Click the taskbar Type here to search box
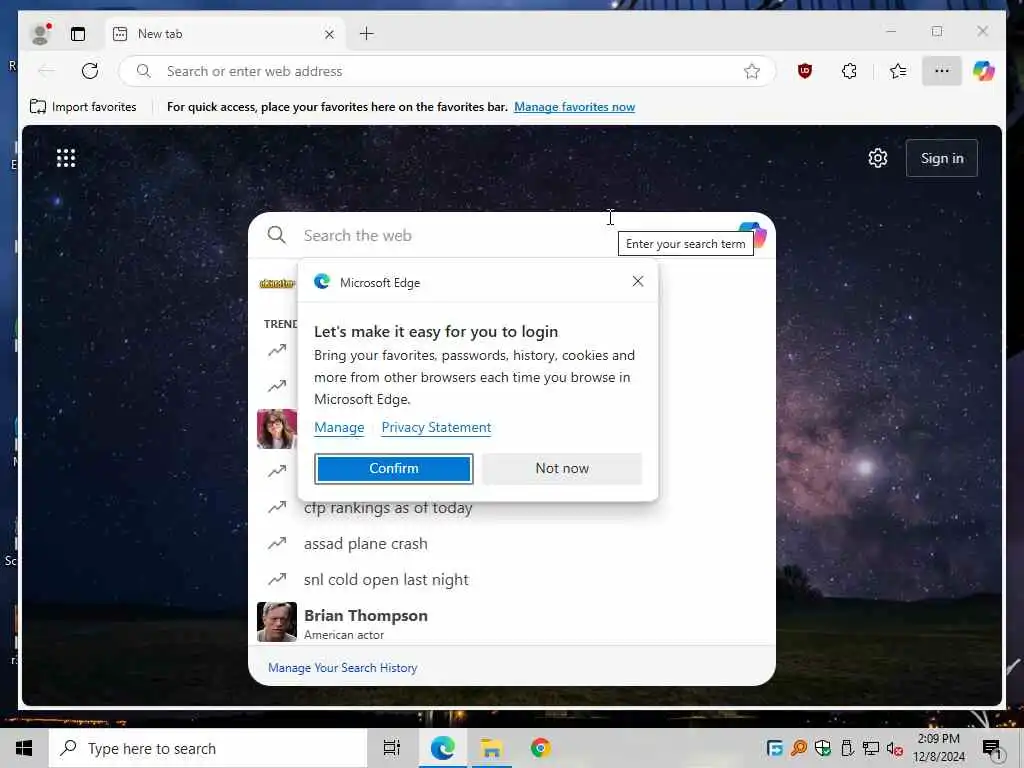The image size is (1024, 768). [208, 748]
